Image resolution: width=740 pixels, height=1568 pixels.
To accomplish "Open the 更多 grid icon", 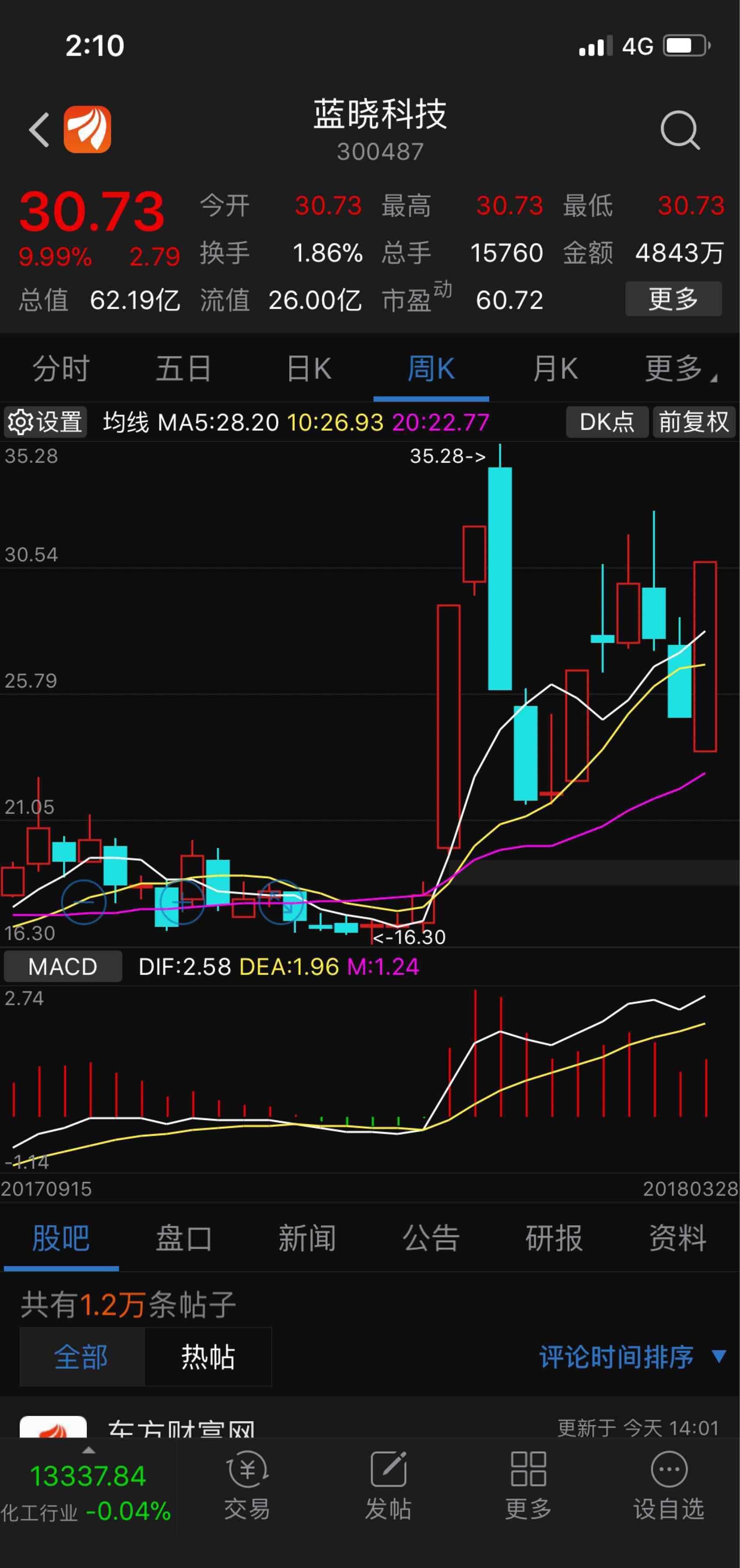I will pyautogui.click(x=528, y=1485).
